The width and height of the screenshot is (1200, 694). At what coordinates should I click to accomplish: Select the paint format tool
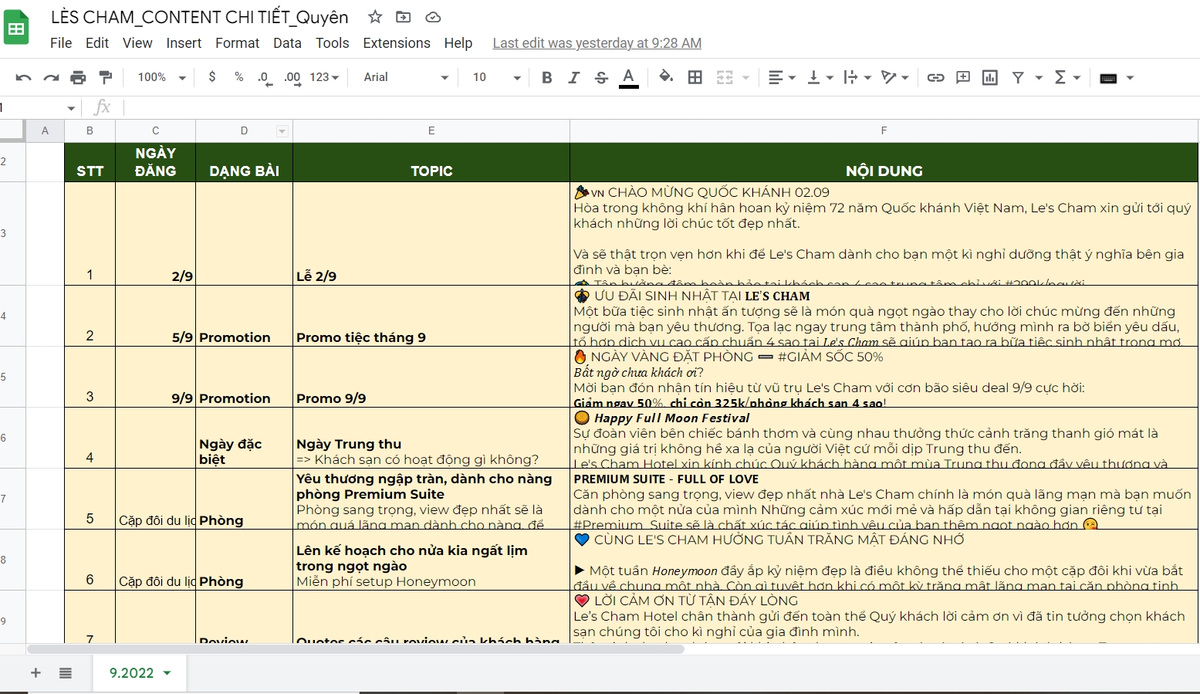click(x=105, y=77)
